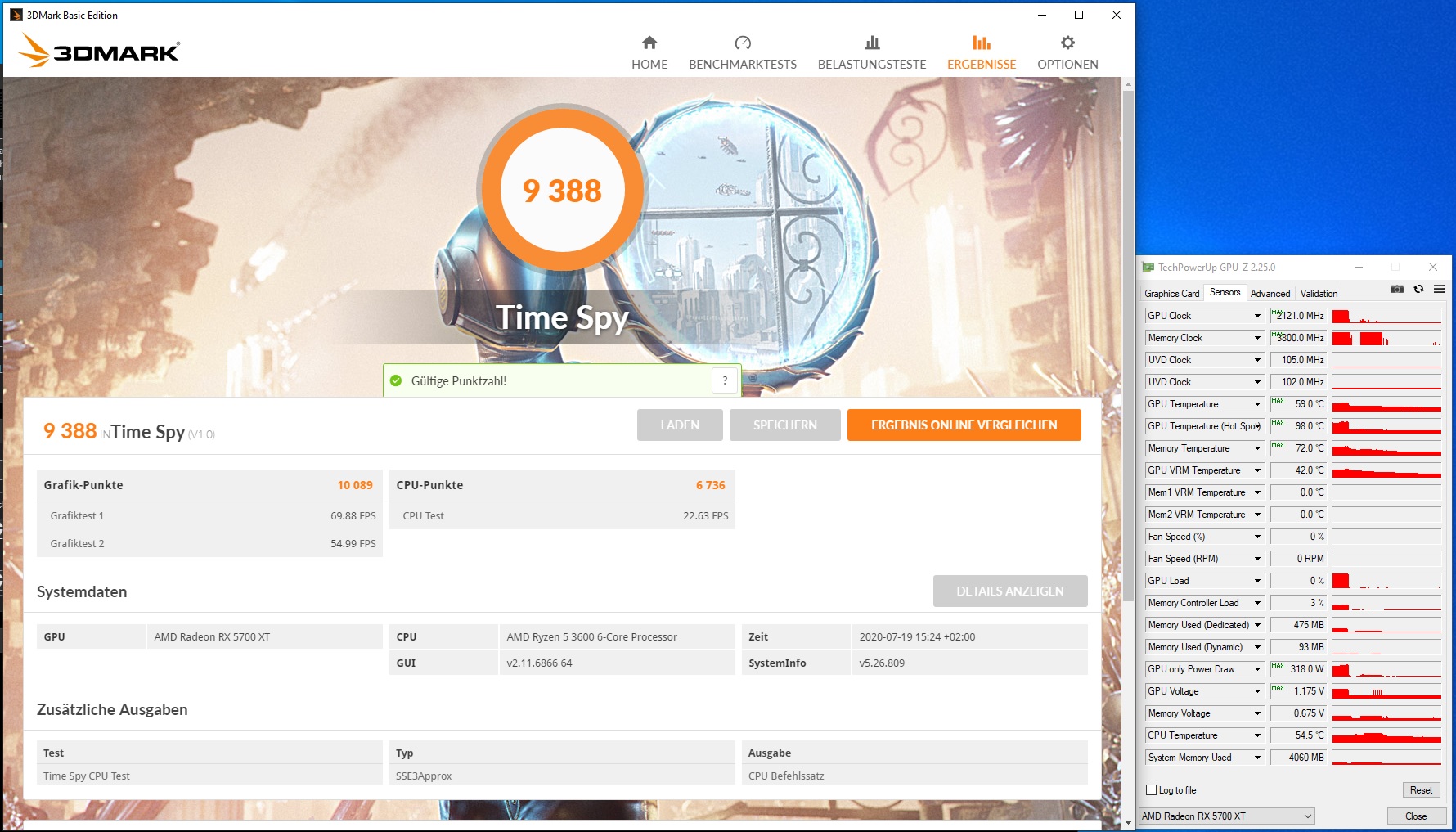This screenshot has width=1456, height=832.
Task: Open the System Memory Used dropdown
Action: tap(1257, 758)
